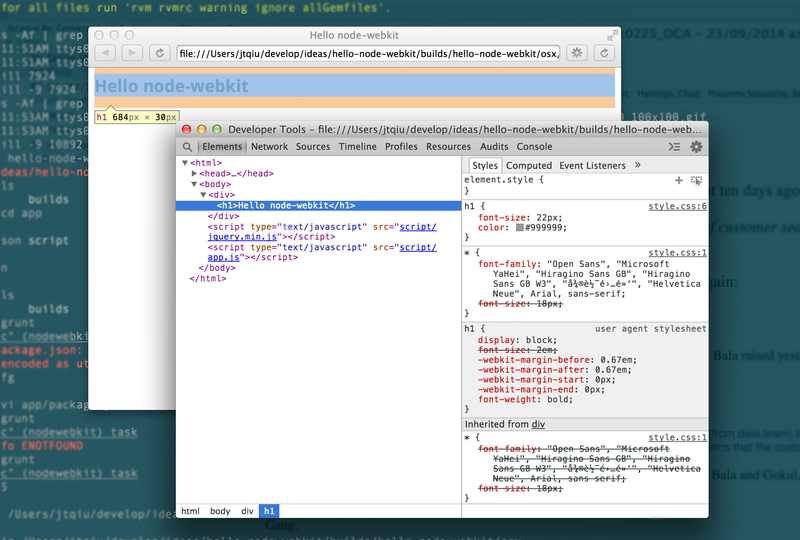Toggle fullscreen arrows in Hello node-webkit titlebar
Image resolution: width=800 pixels, height=540 pixels.
click(x=612, y=35)
